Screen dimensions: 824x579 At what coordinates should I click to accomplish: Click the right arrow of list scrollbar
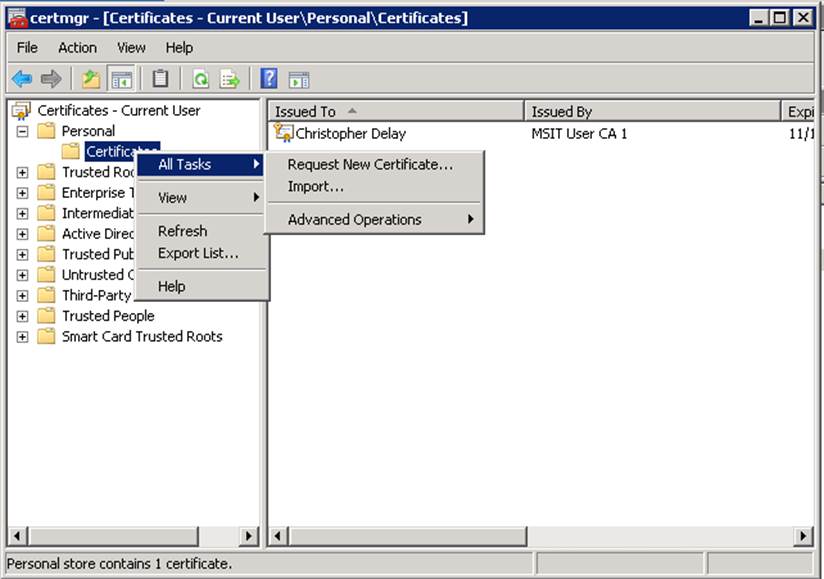[x=803, y=537]
